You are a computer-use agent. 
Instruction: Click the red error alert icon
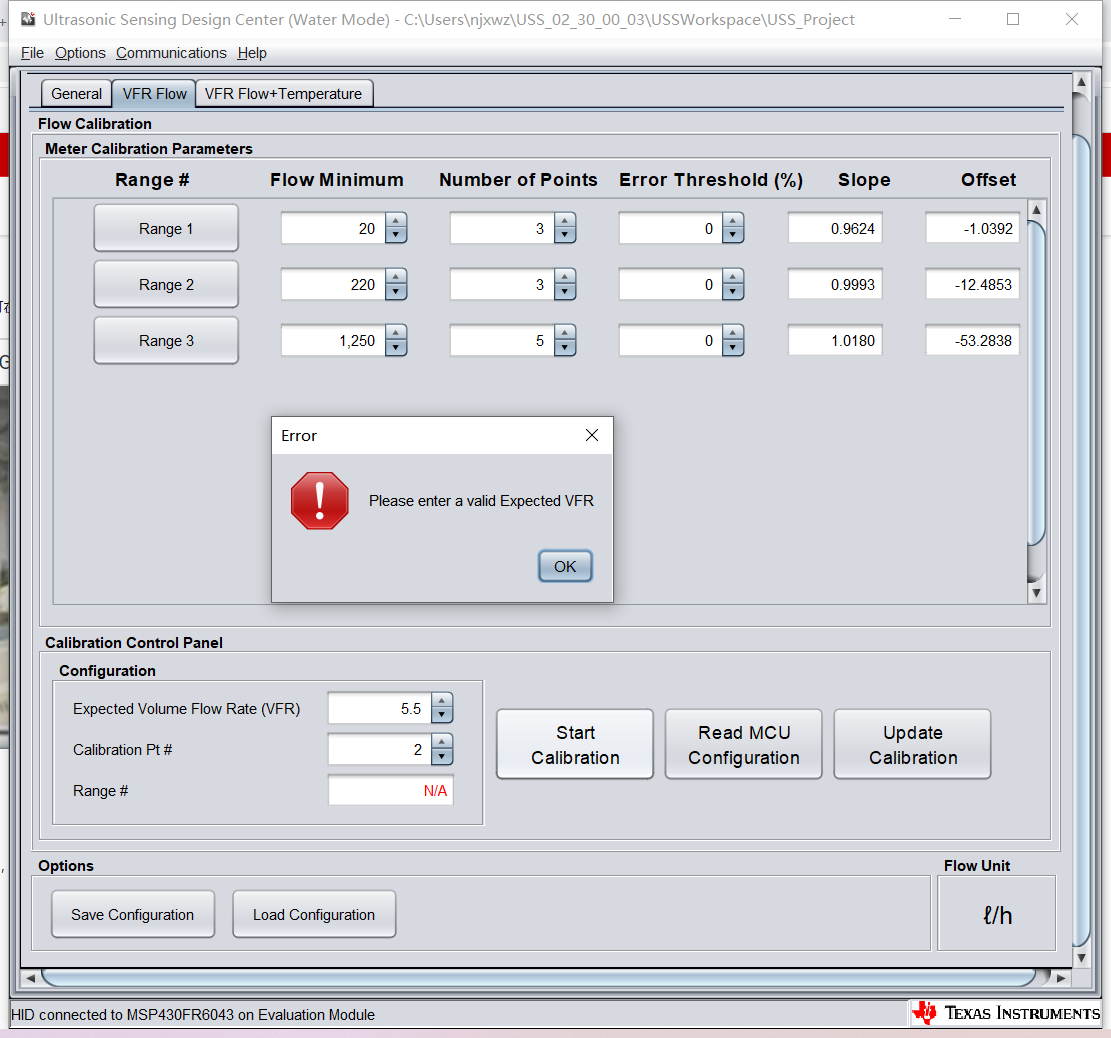(320, 501)
